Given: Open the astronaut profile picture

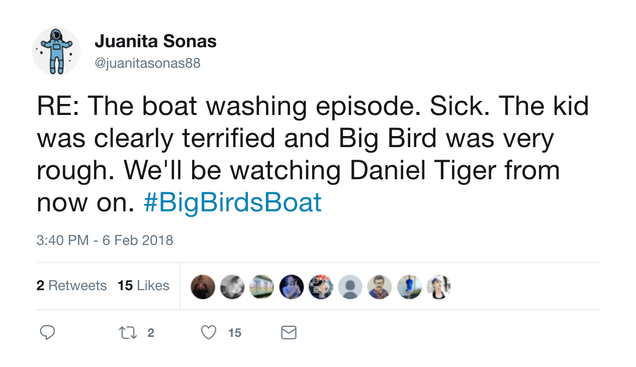Looking at the screenshot, I should pyautogui.click(x=56, y=52).
